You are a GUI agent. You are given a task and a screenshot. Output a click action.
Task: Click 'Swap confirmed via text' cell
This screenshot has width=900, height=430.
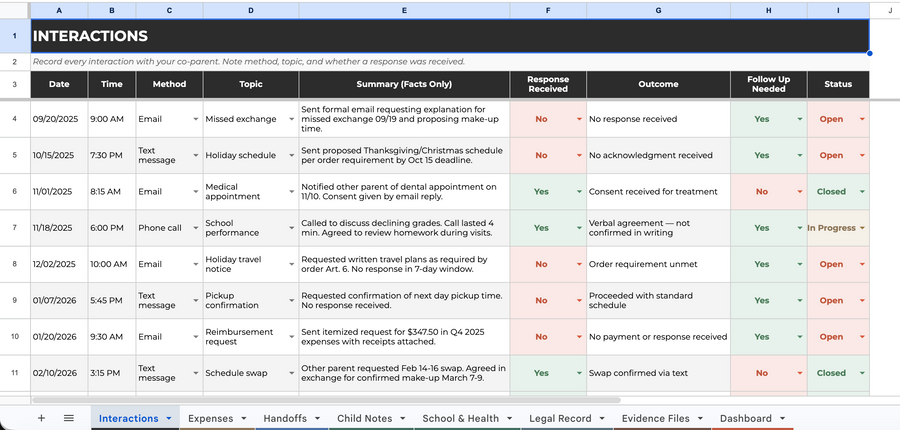pyautogui.click(x=658, y=373)
